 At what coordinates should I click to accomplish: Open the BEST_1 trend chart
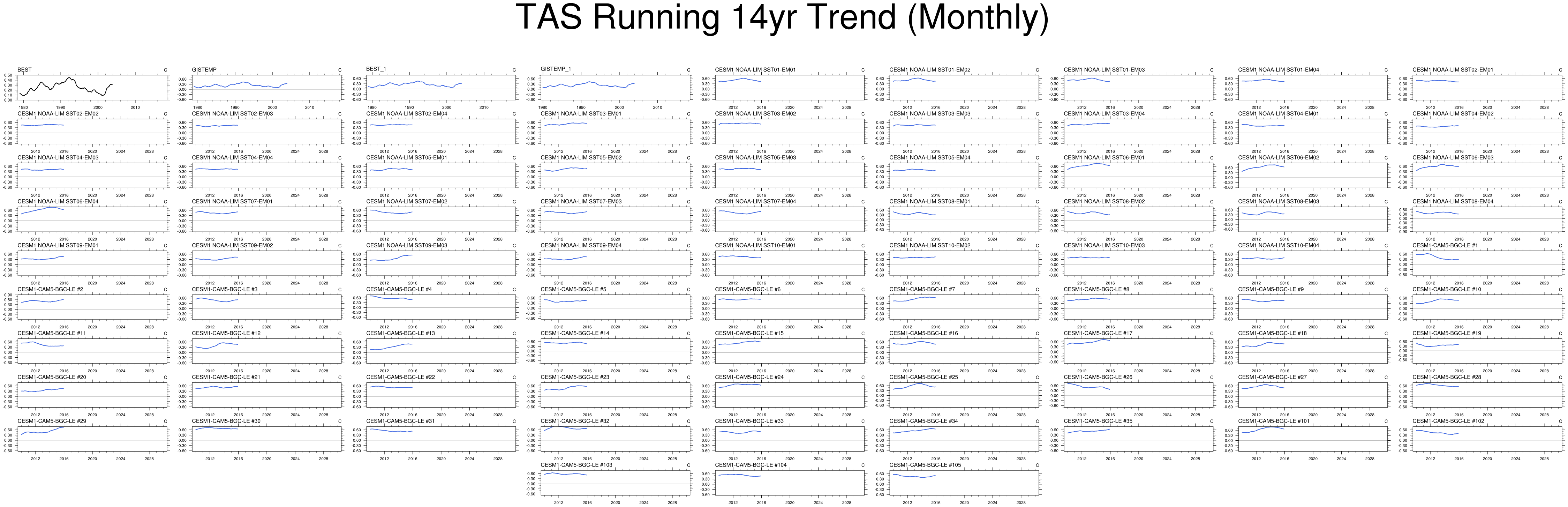click(x=441, y=88)
